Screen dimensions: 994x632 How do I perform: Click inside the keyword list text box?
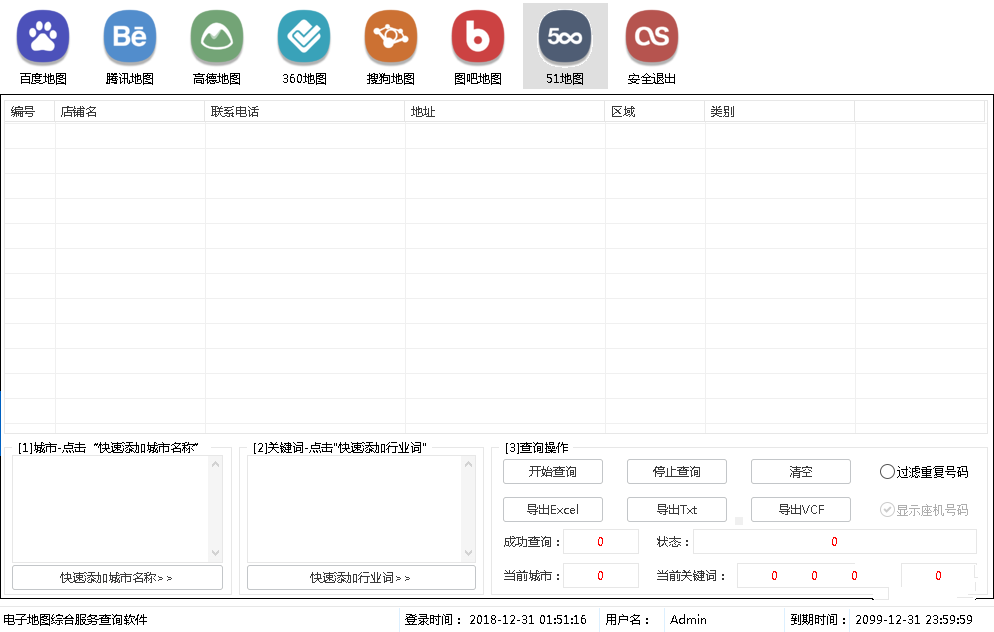click(x=355, y=508)
